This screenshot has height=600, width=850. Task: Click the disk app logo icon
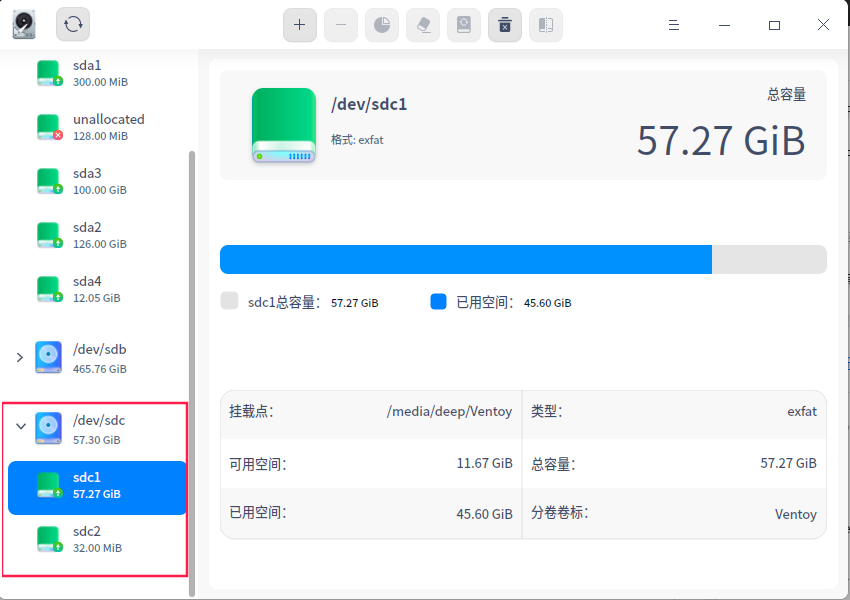coord(24,25)
